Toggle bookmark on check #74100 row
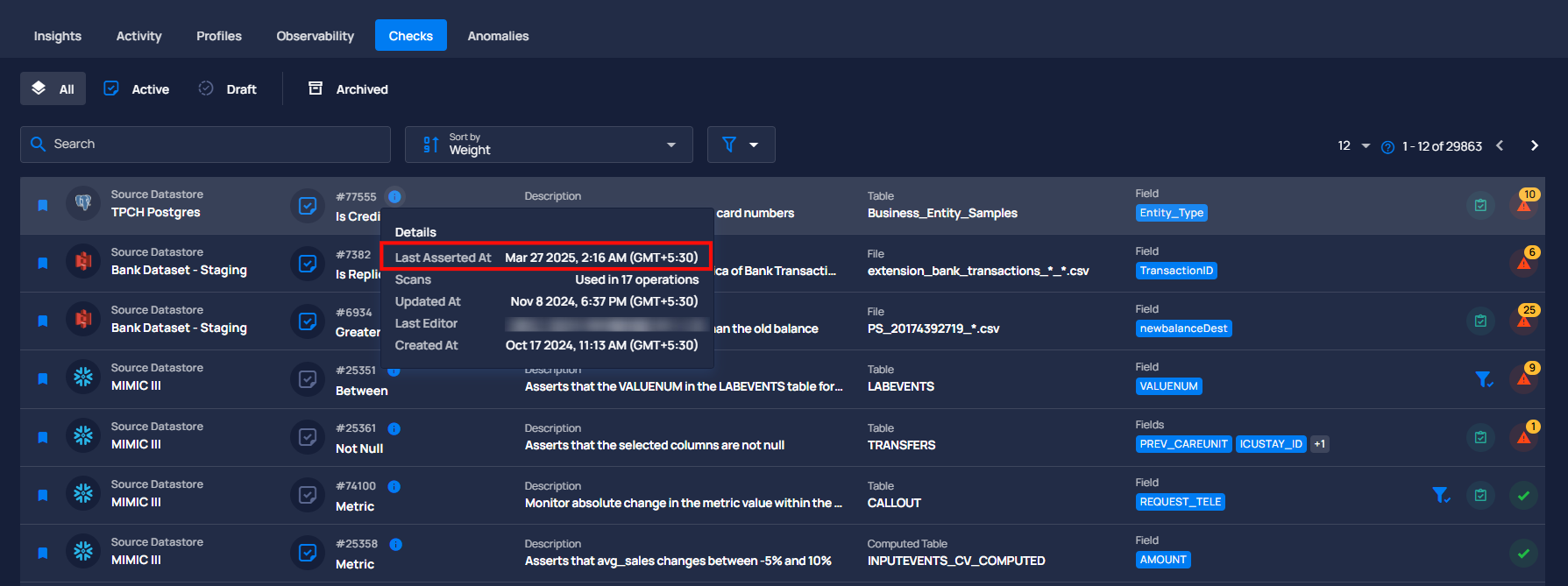This screenshot has height=586, width=1568. (42, 495)
